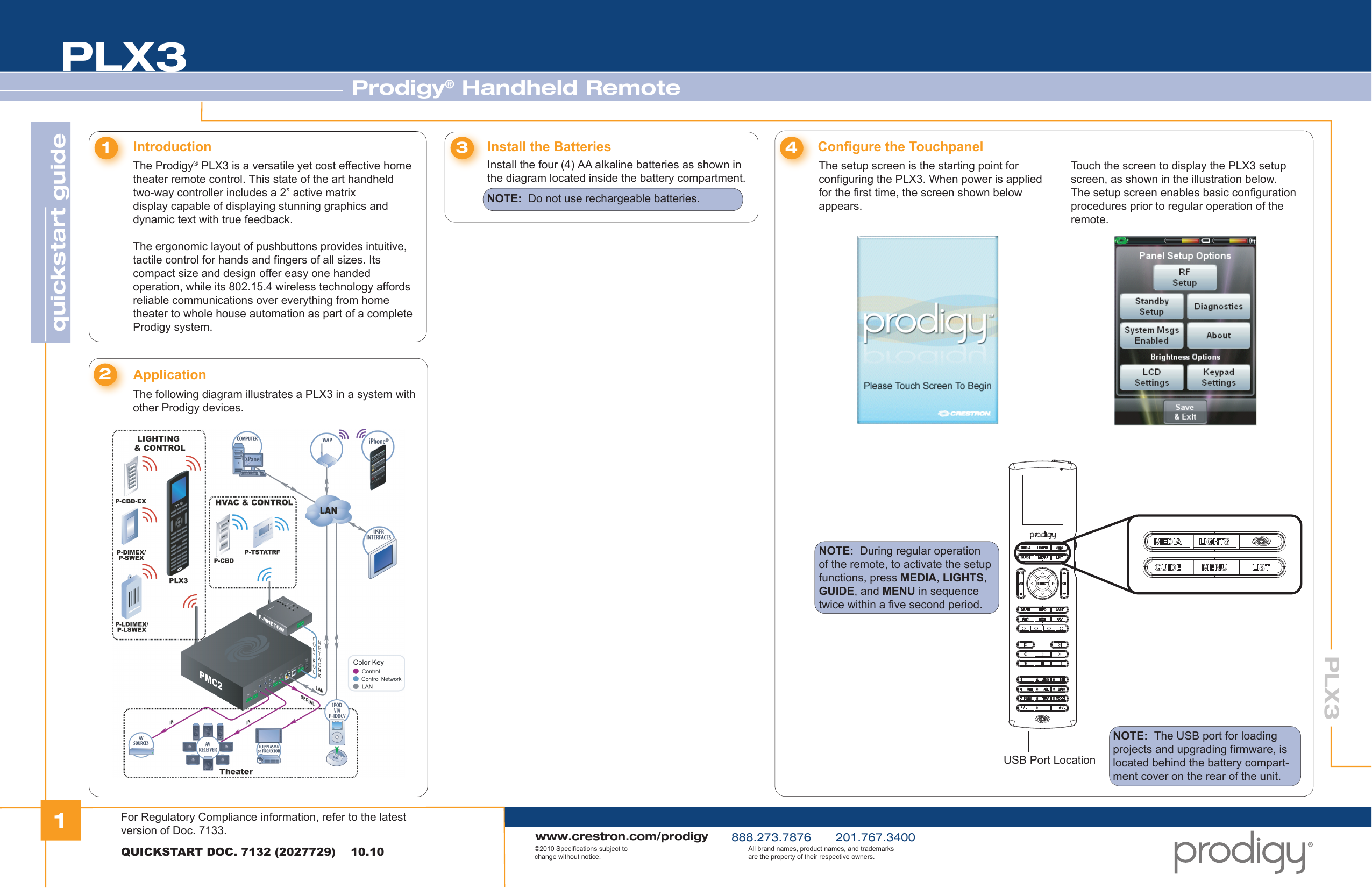Image resolution: width=1372 pixels, height=888 pixels.
Task: Click the 'Do not use rechargeable batteries' note
Action: pos(613,199)
